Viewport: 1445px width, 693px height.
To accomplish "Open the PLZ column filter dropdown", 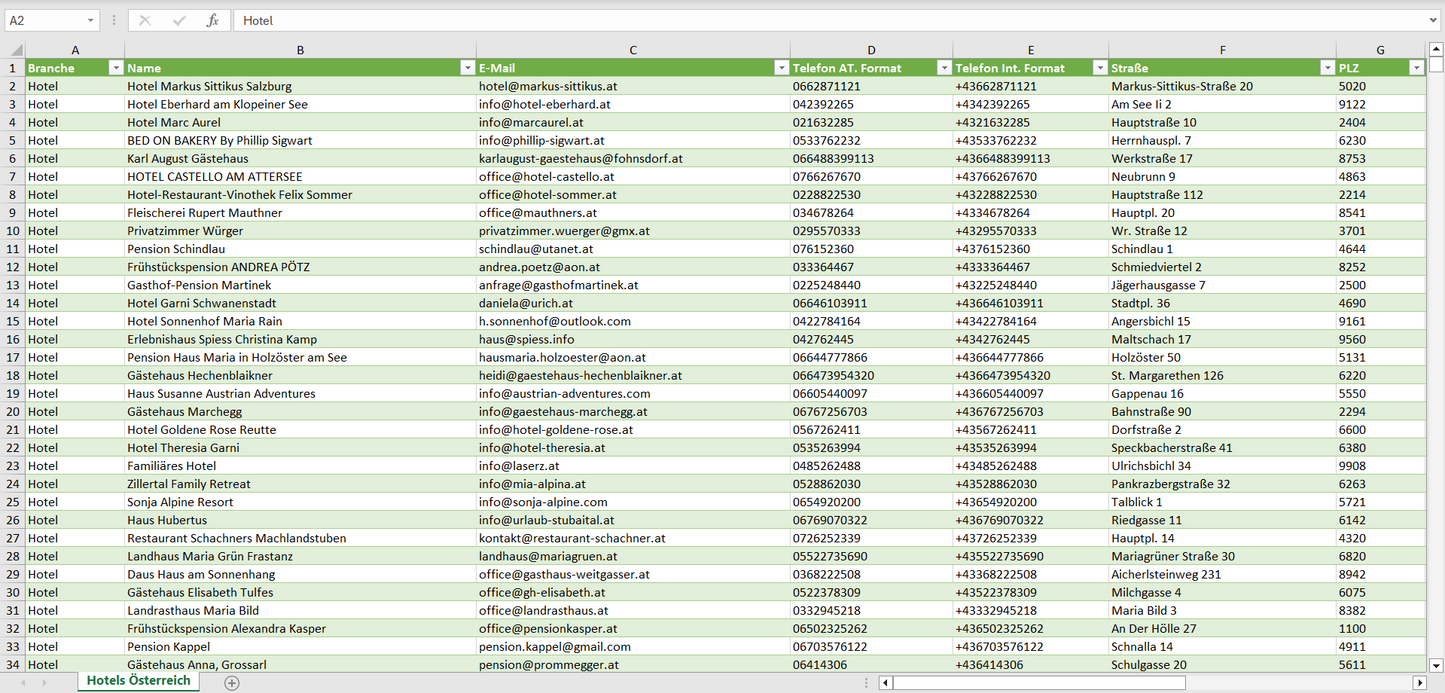I will pos(1416,68).
